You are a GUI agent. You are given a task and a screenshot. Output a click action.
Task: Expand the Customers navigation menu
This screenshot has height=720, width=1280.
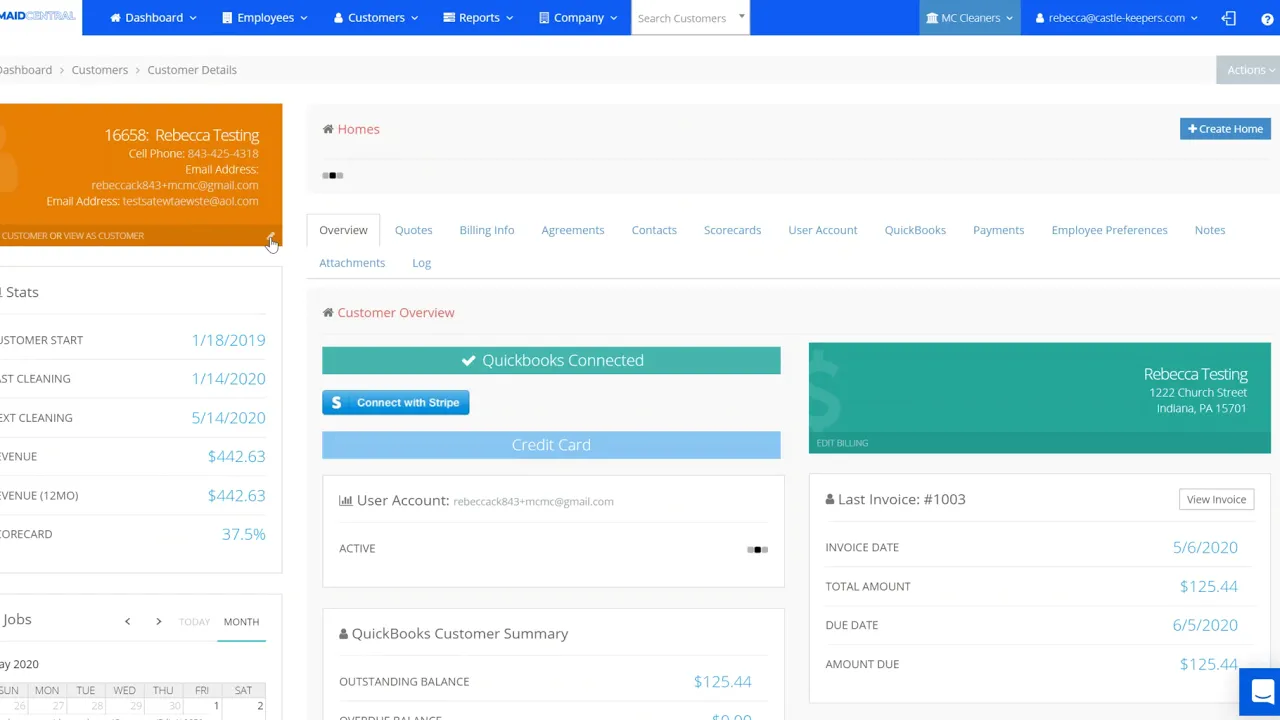coord(376,17)
